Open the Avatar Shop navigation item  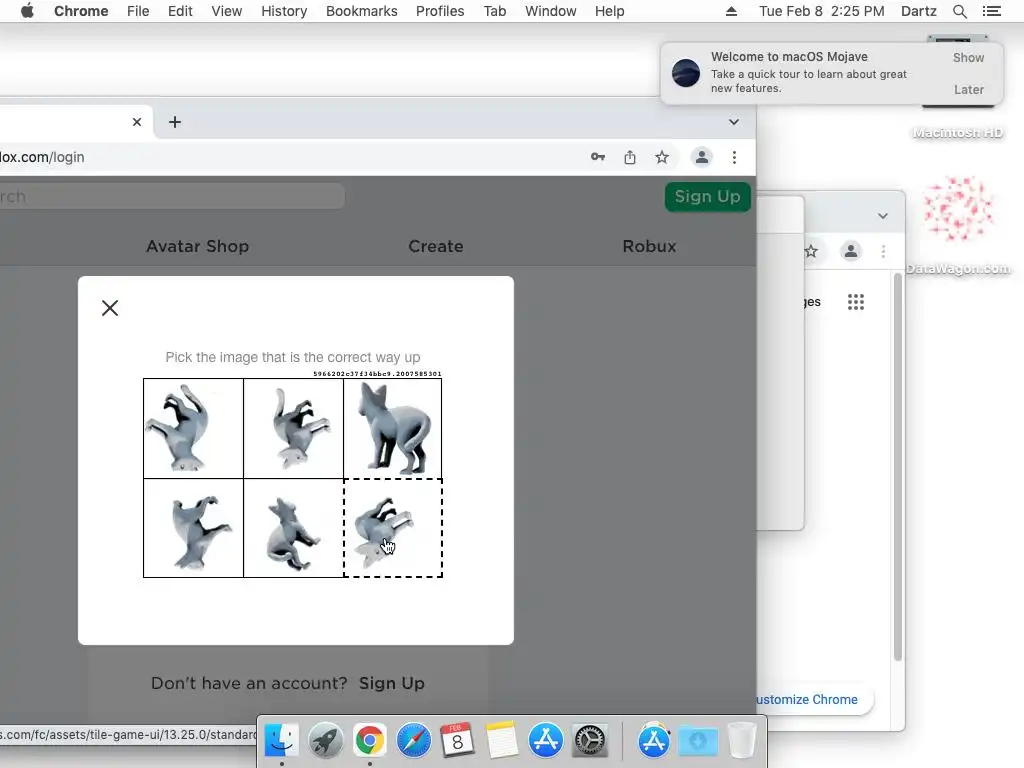point(197,246)
